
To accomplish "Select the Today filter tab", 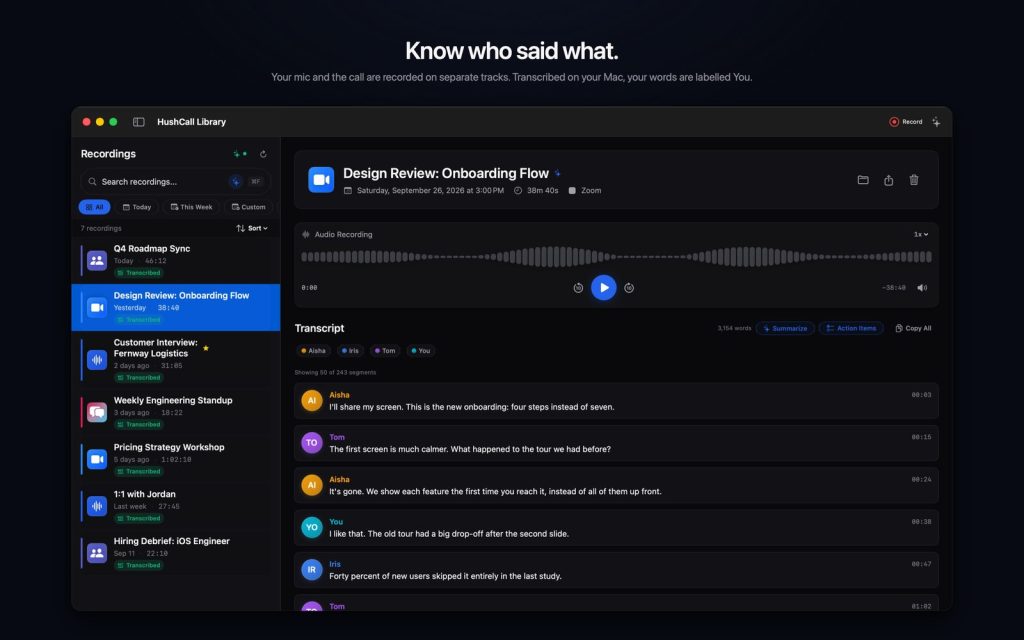I will [x=136, y=207].
